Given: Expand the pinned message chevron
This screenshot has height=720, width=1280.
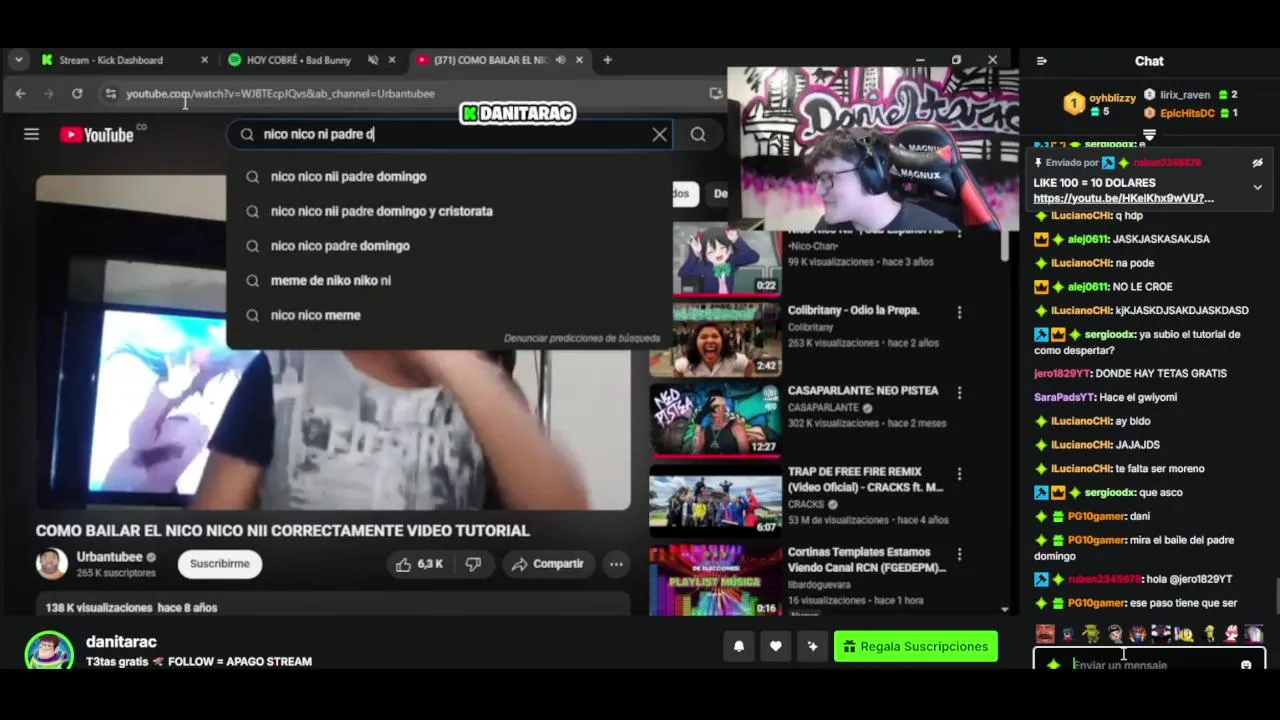Looking at the screenshot, I should pos(1257,187).
